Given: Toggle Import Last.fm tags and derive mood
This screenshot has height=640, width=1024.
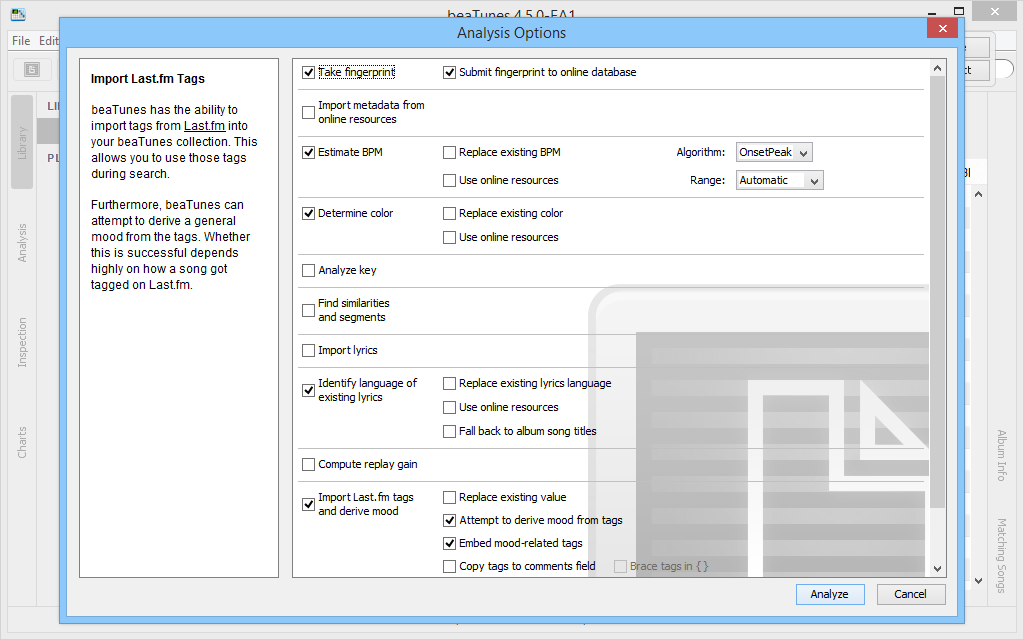Looking at the screenshot, I should (309, 505).
